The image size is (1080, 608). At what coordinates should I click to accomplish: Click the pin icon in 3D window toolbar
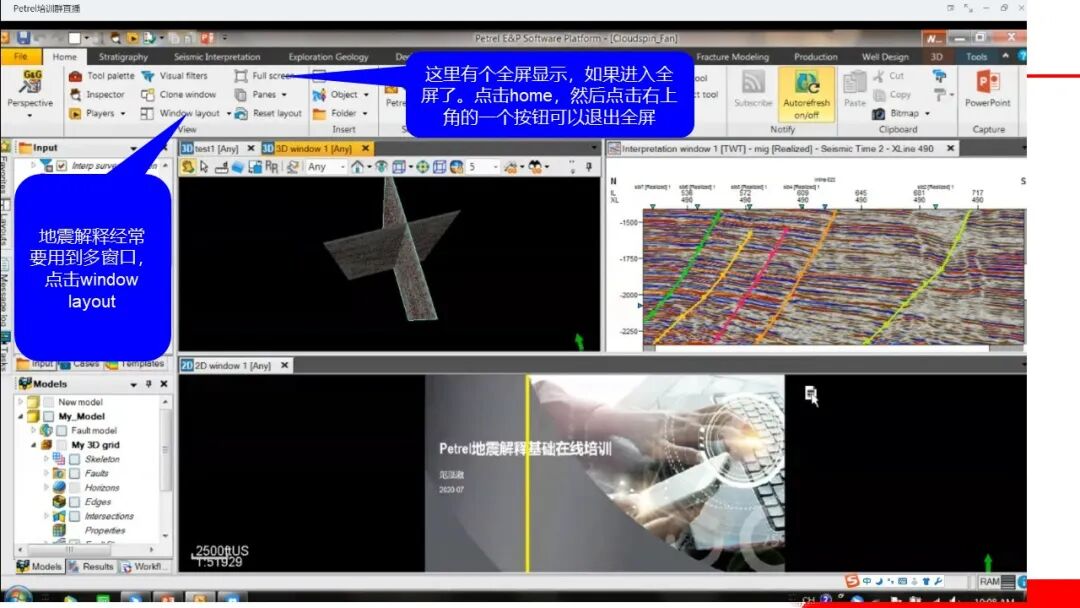(x=588, y=167)
